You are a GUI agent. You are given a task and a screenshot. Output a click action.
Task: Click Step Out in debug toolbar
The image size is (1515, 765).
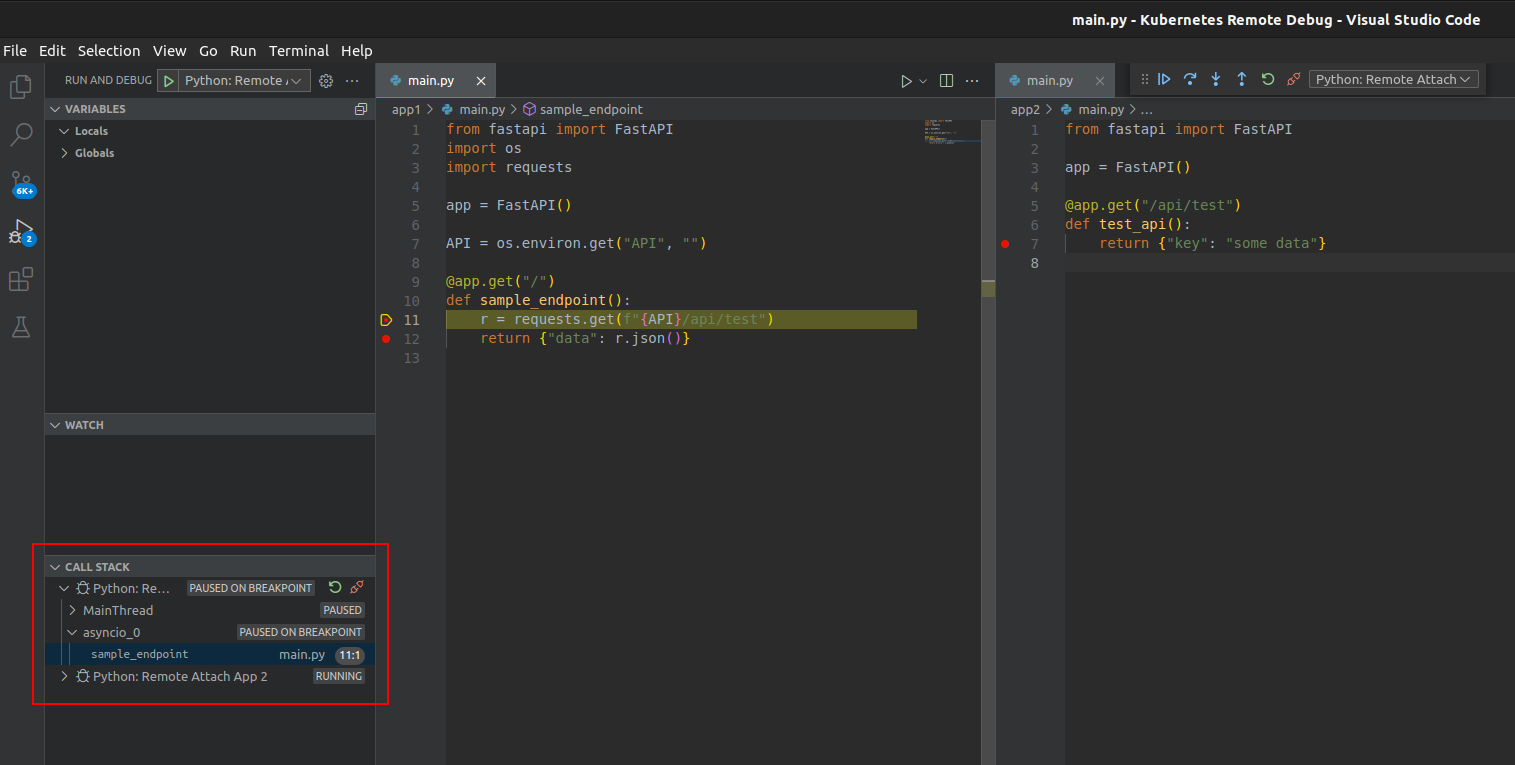pyautogui.click(x=1242, y=79)
